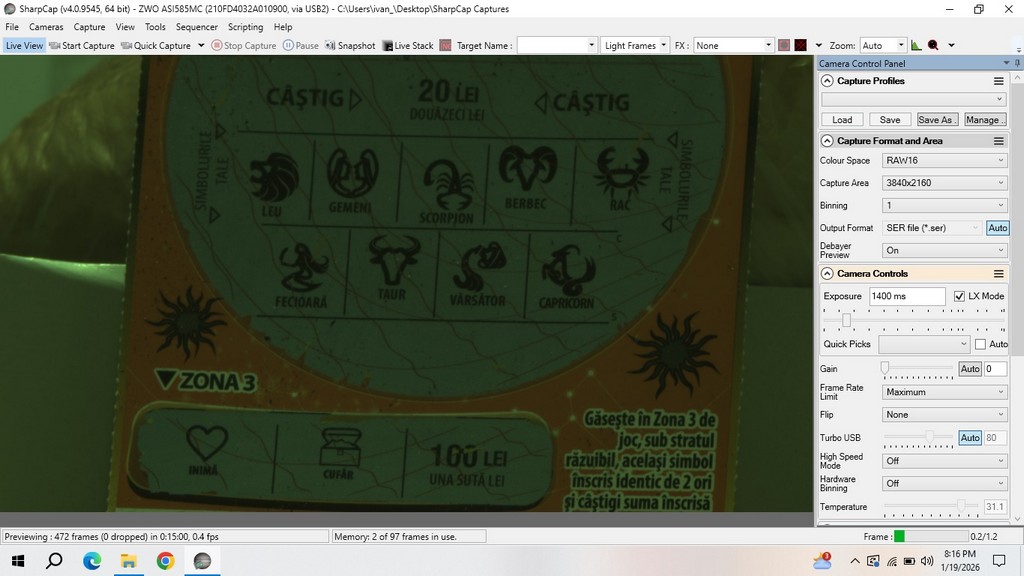Click the green histogram icon in toolbar
Viewport: 1024px width, 576px height.
click(917, 46)
